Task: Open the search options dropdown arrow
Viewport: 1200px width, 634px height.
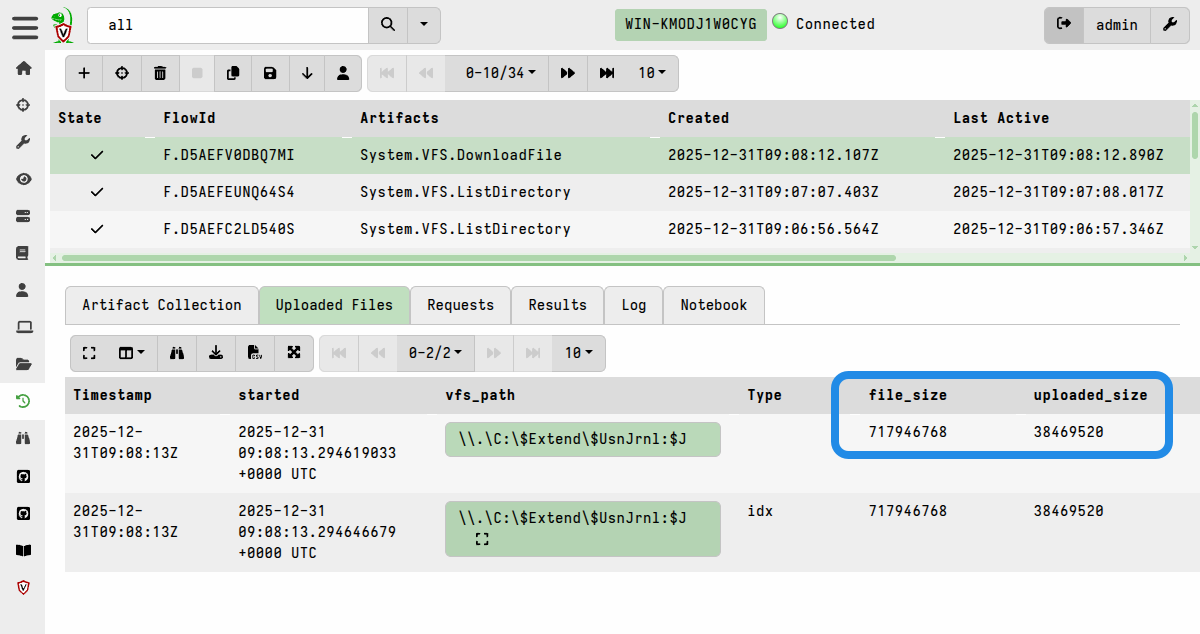Action: pyautogui.click(x=425, y=25)
